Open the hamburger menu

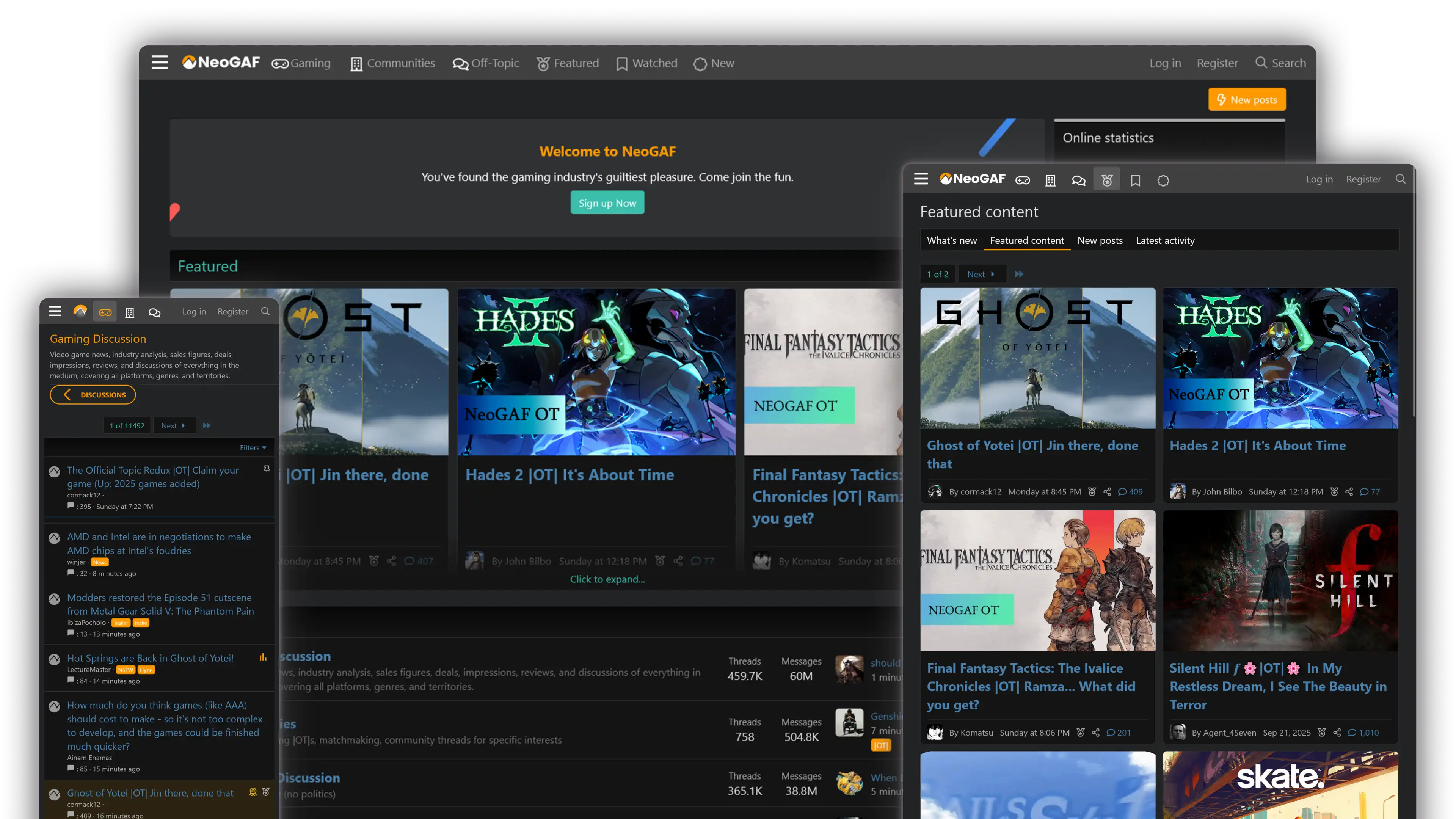pyautogui.click(x=160, y=62)
